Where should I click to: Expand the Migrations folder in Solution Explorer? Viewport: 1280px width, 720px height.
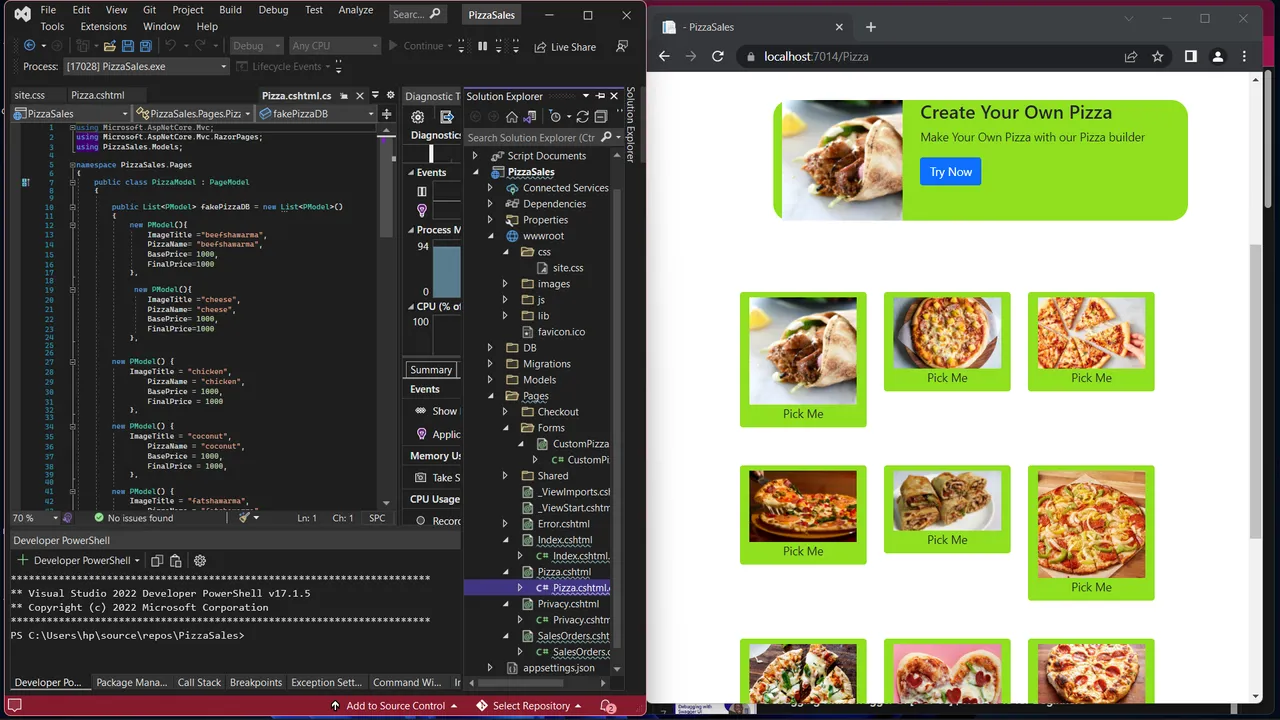coord(490,364)
